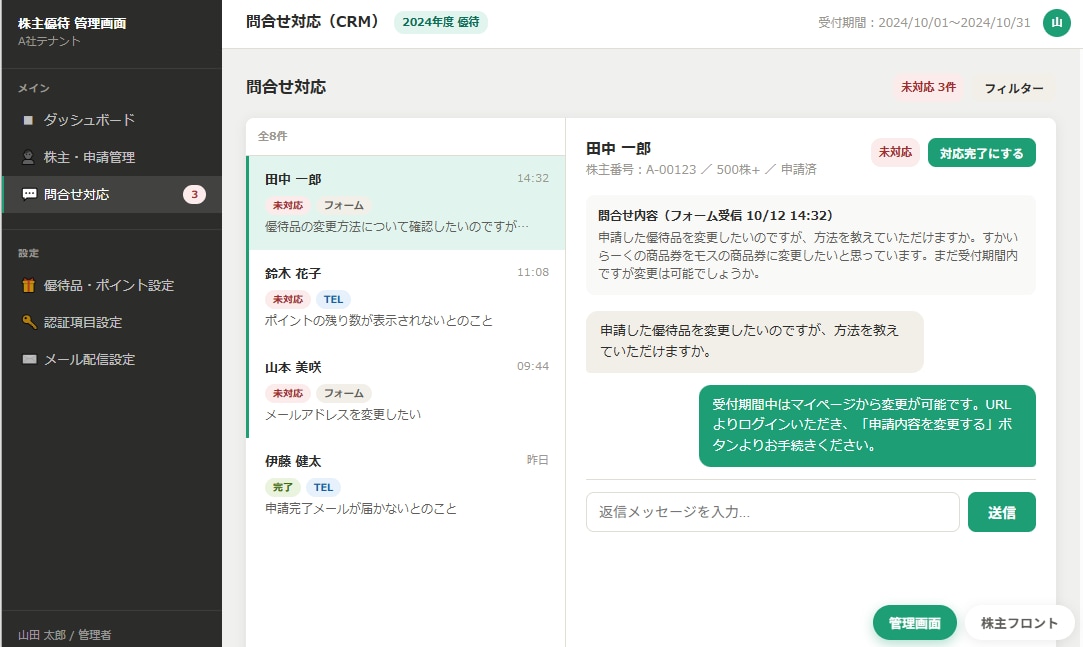Click the 未対応 status tag in detail header
Image resolution: width=1083 pixels, height=647 pixels.
click(894, 153)
